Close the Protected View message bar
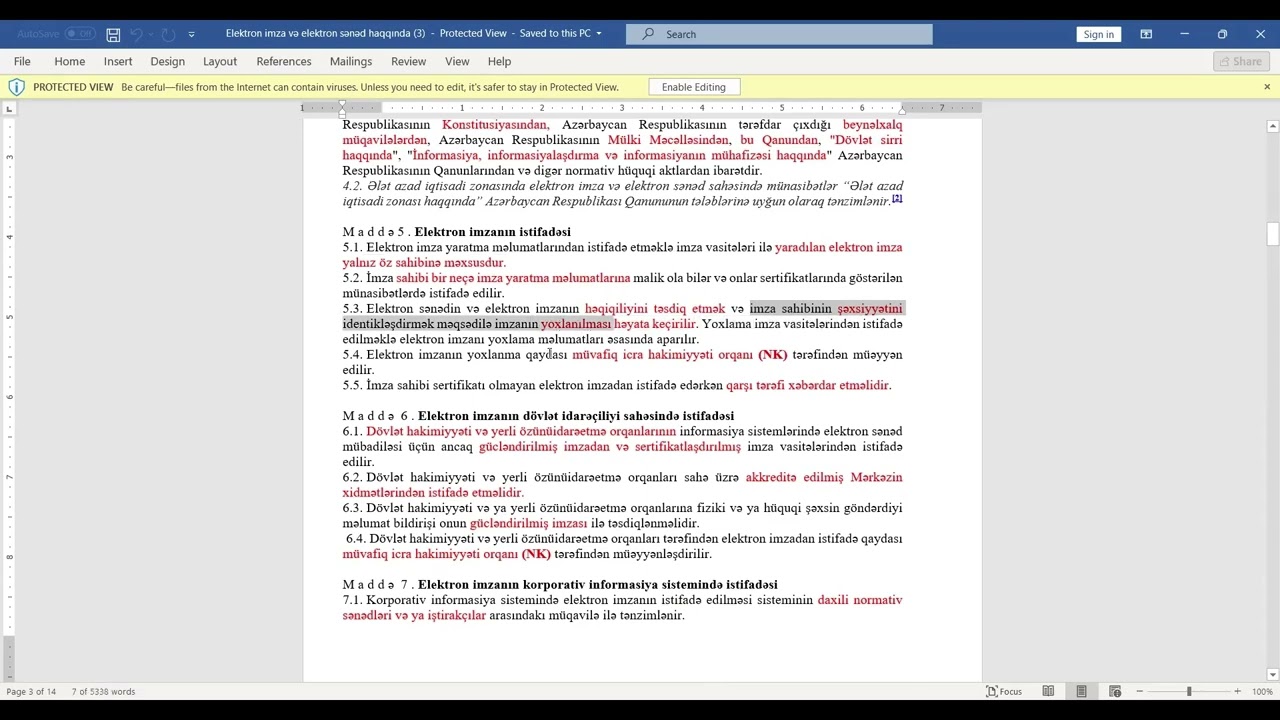Screen dimensions: 1280x720 coord(1267,87)
